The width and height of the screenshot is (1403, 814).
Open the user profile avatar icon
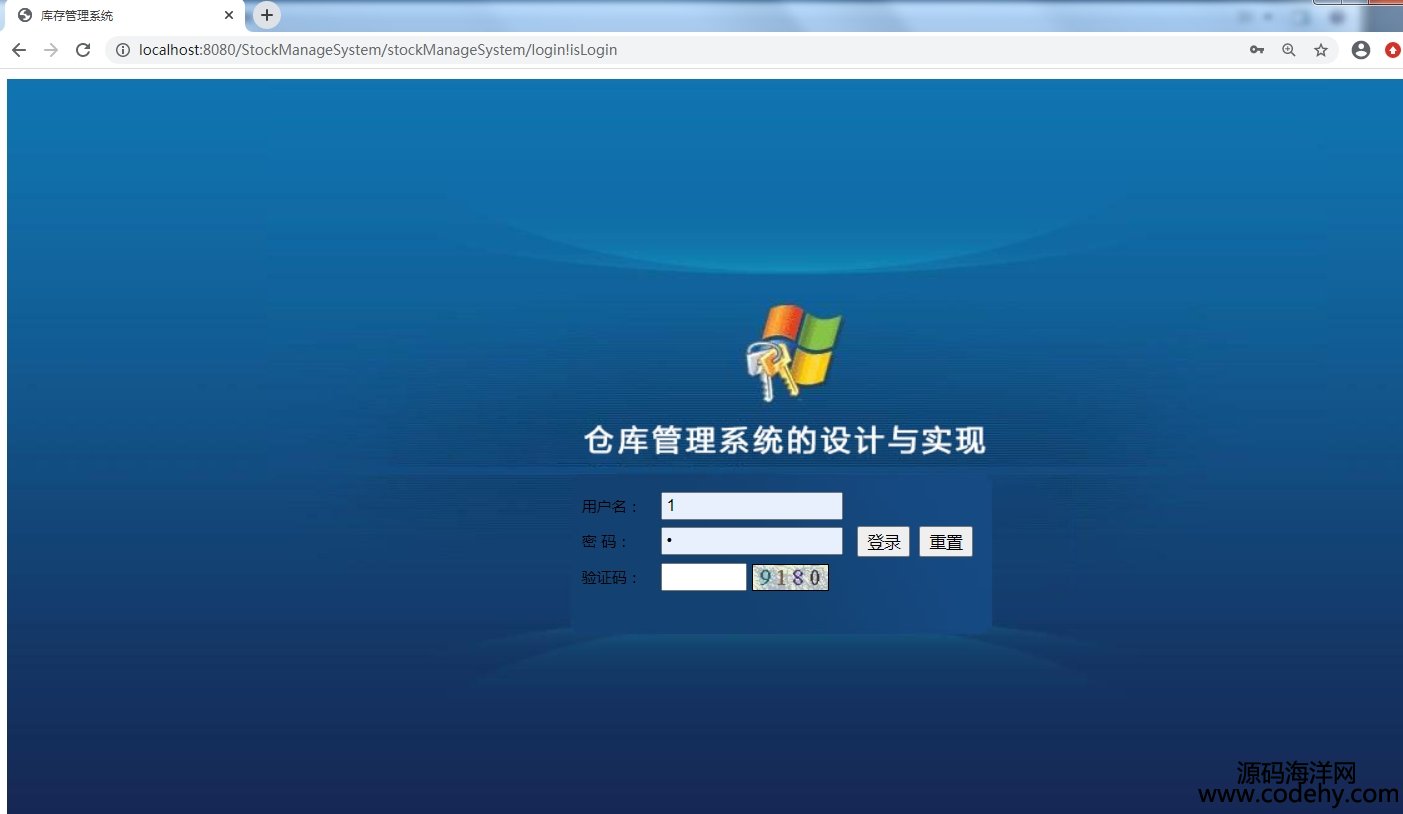coord(1361,50)
